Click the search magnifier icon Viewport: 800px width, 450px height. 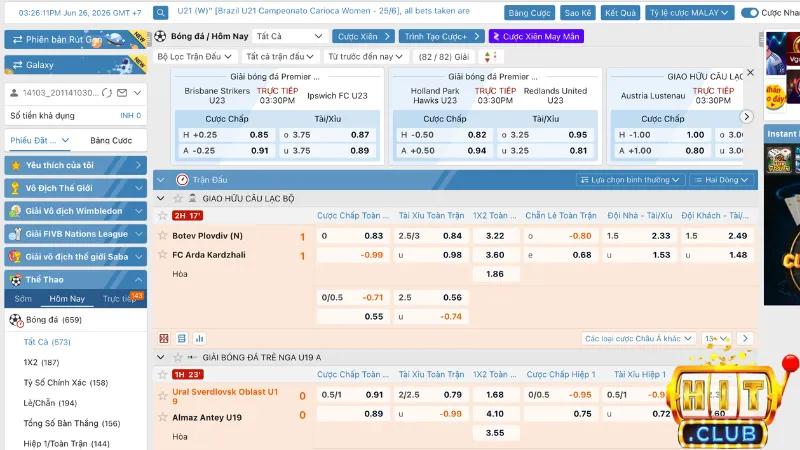[160, 13]
